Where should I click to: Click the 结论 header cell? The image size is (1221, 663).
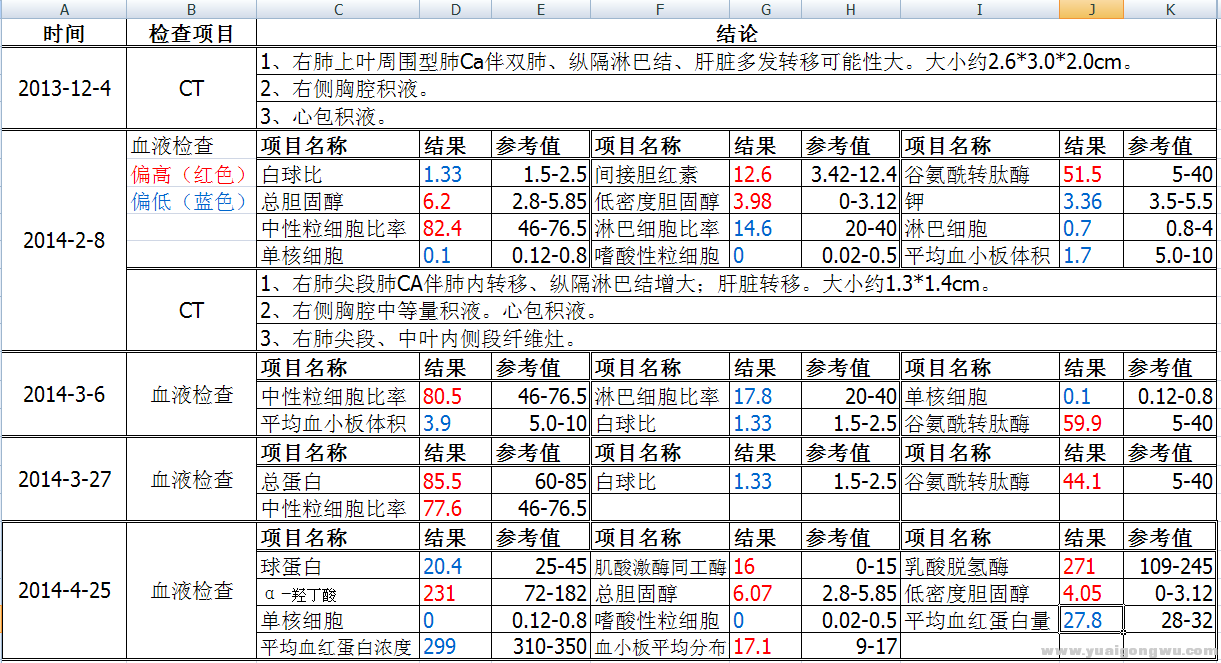737,33
